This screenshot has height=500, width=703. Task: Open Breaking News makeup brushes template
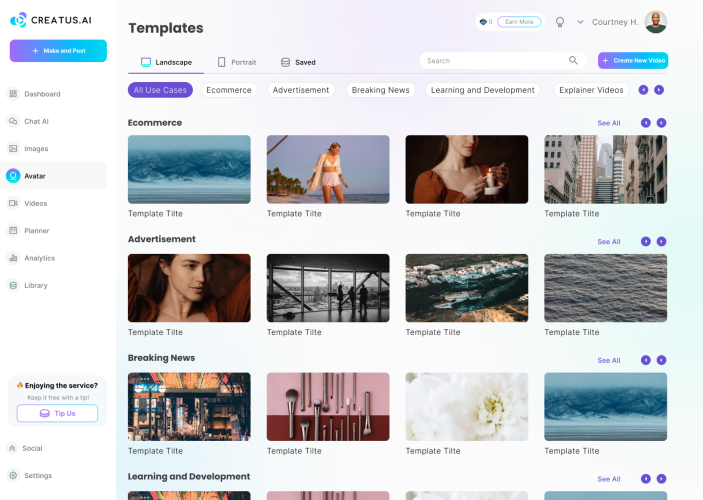pos(328,407)
